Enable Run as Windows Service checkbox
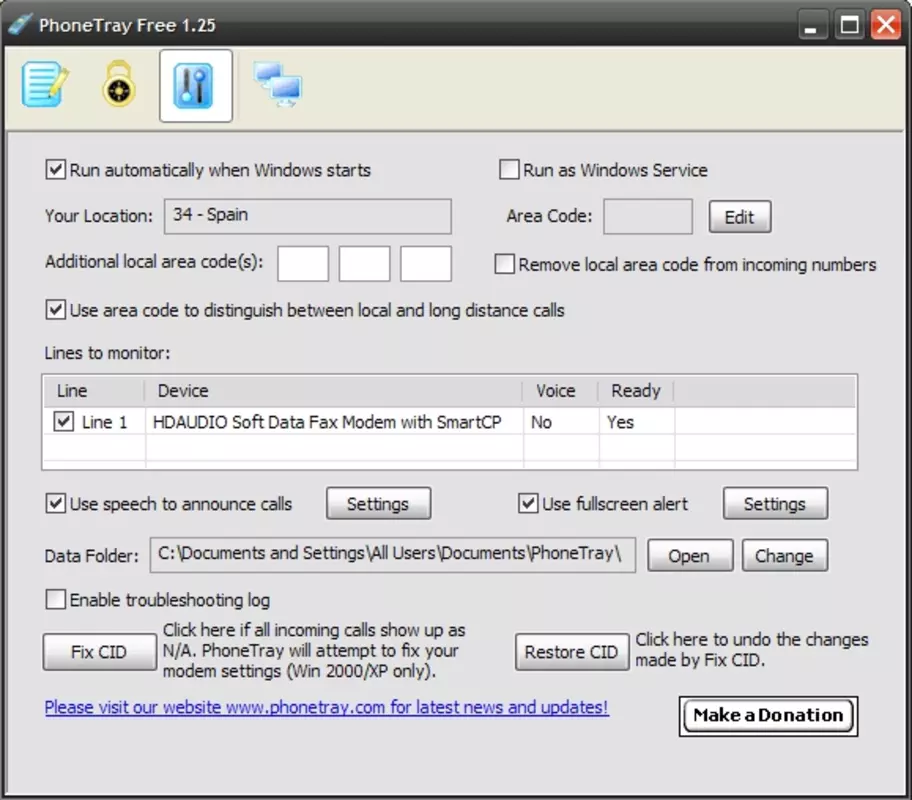This screenshot has height=800, width=912. pyautogui.click(x=509, y=170)
